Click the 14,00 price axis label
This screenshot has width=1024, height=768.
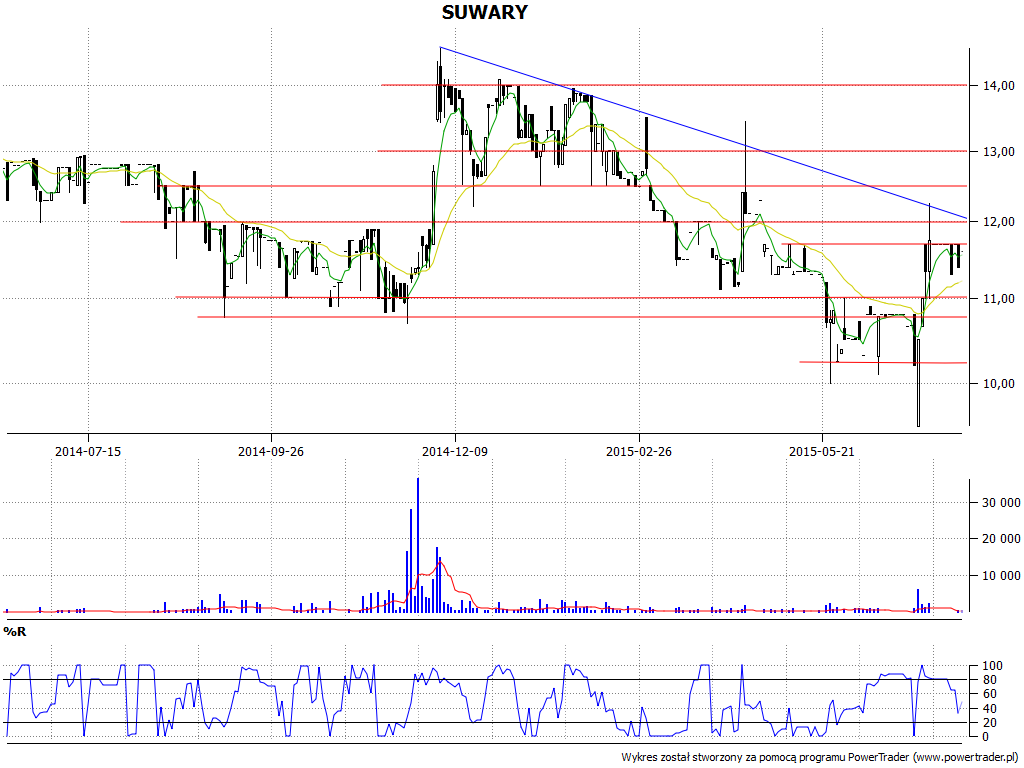click(999, 86)
